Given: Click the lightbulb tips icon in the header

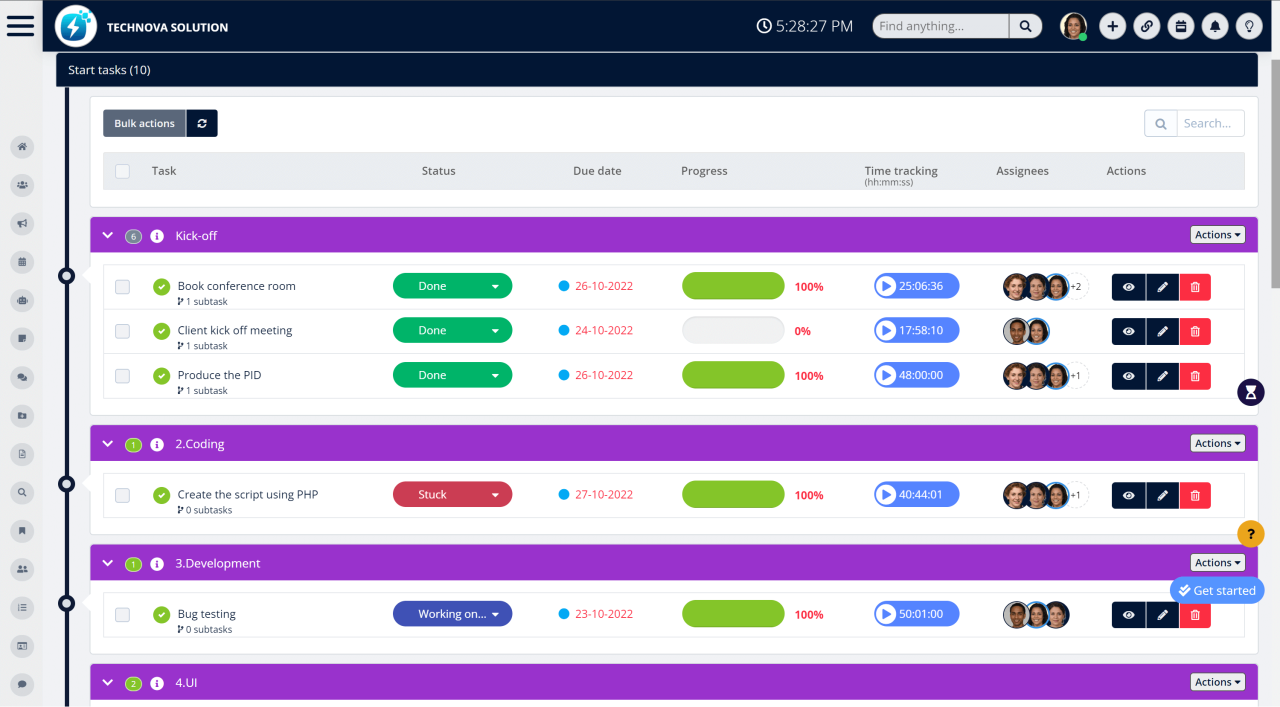Looking at the screenshot, I should pos(1249,26).
